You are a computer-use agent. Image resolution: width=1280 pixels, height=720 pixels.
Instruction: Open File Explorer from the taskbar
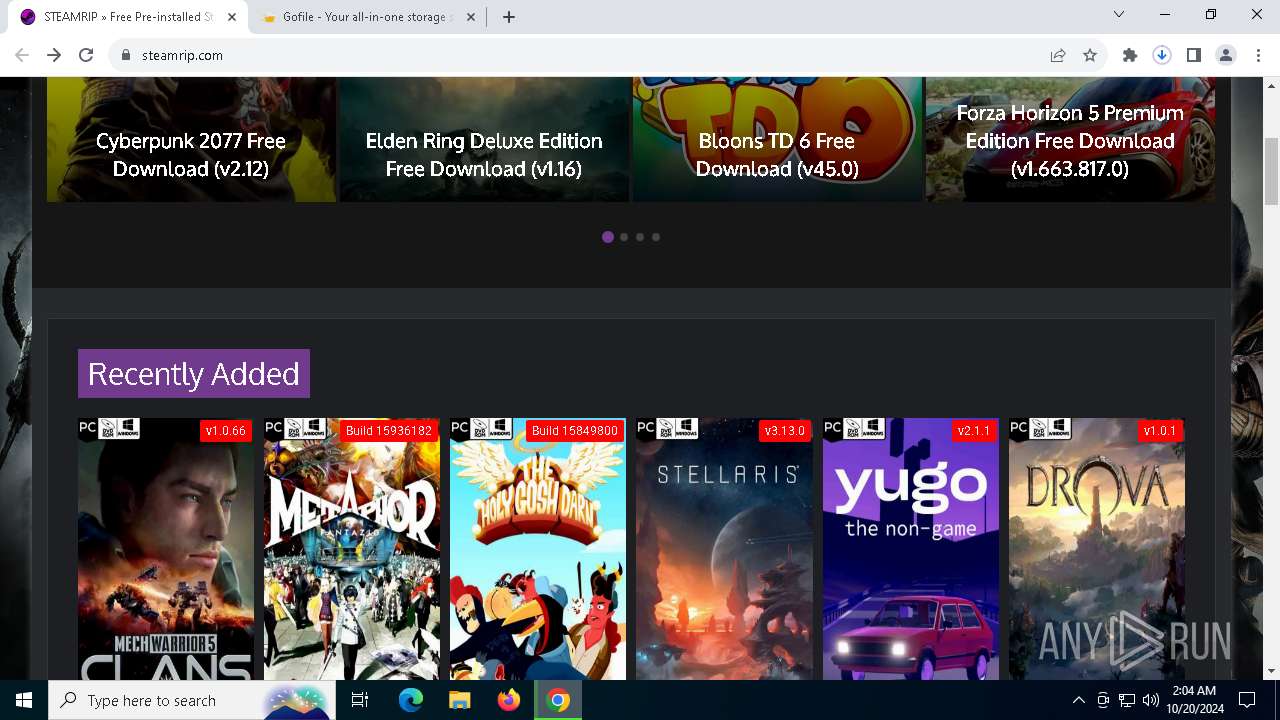point(460,700)
